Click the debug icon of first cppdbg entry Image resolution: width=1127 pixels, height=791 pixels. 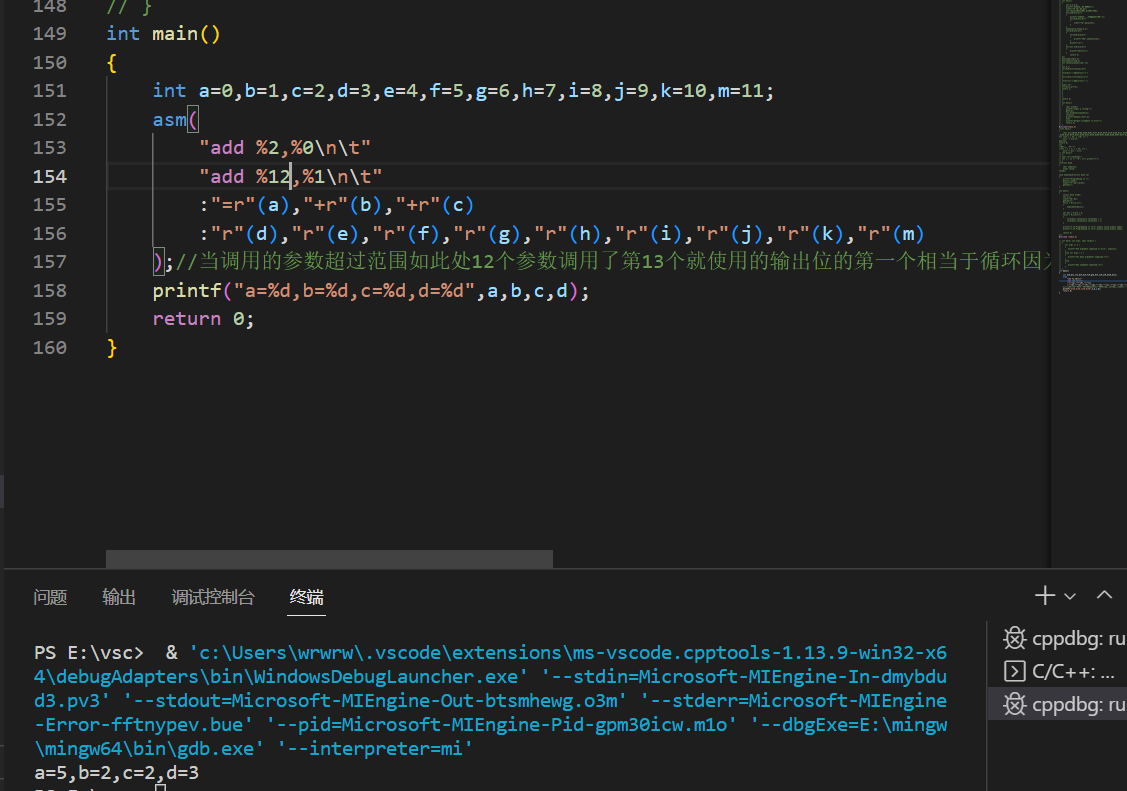(1014, 638)
